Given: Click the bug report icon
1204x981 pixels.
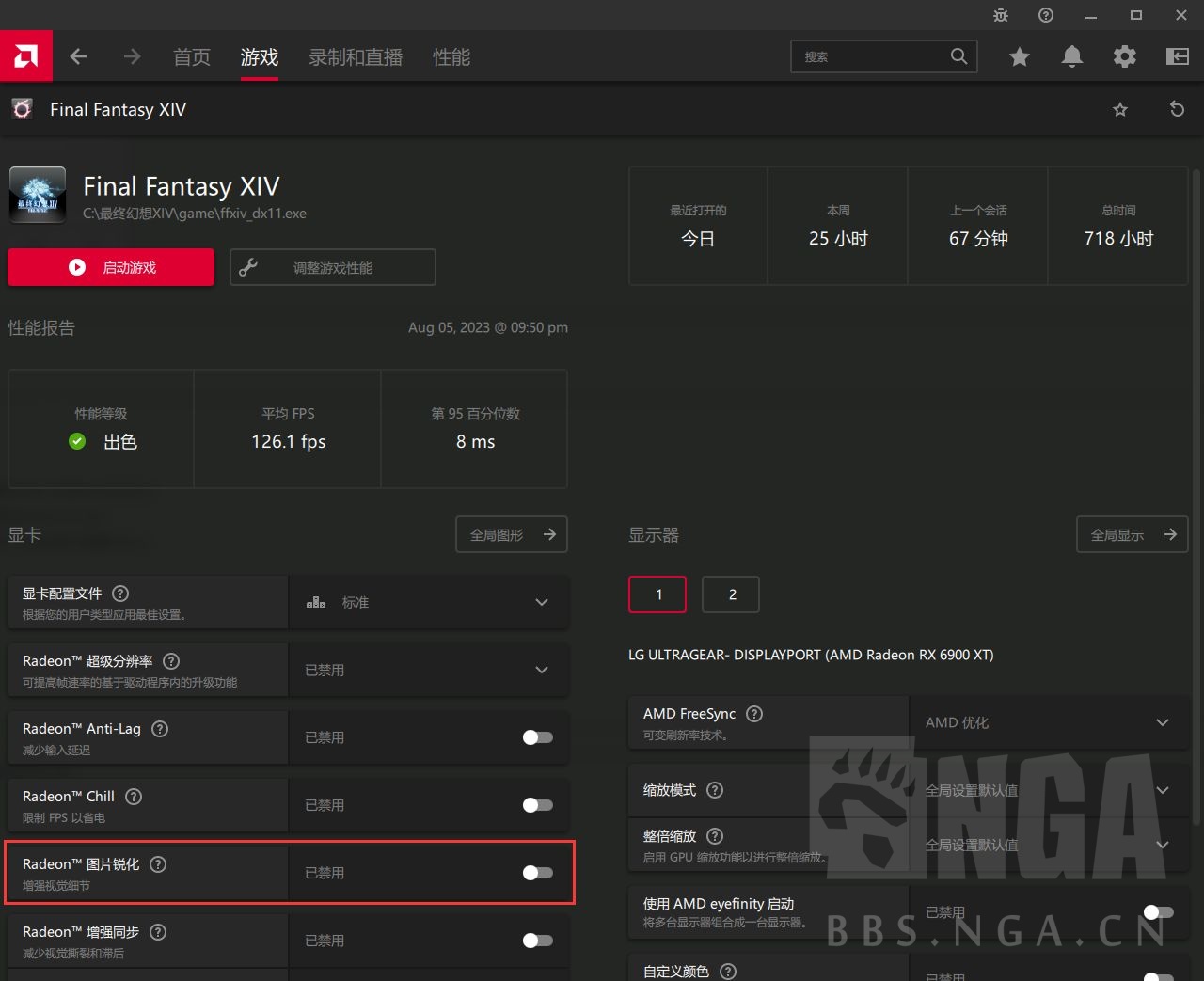Looking at the screenshot, I should coord(1001,15).
